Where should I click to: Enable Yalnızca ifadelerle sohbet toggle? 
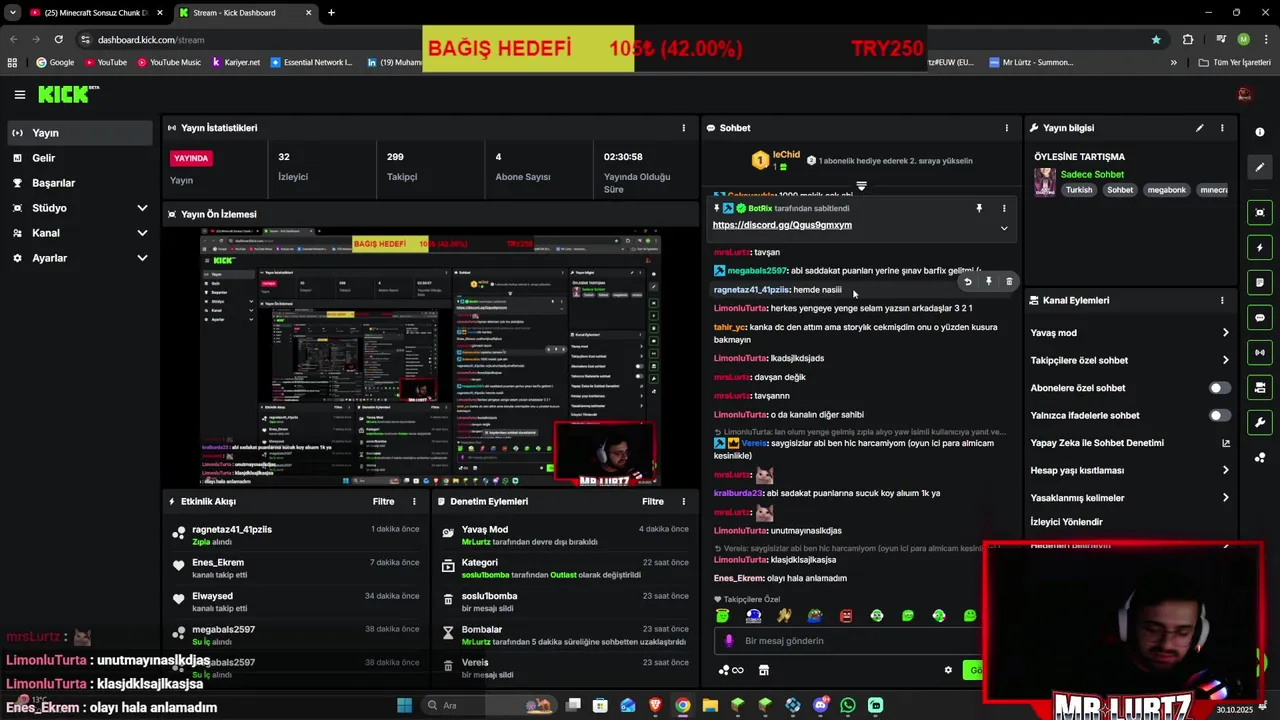point(1220,415)
